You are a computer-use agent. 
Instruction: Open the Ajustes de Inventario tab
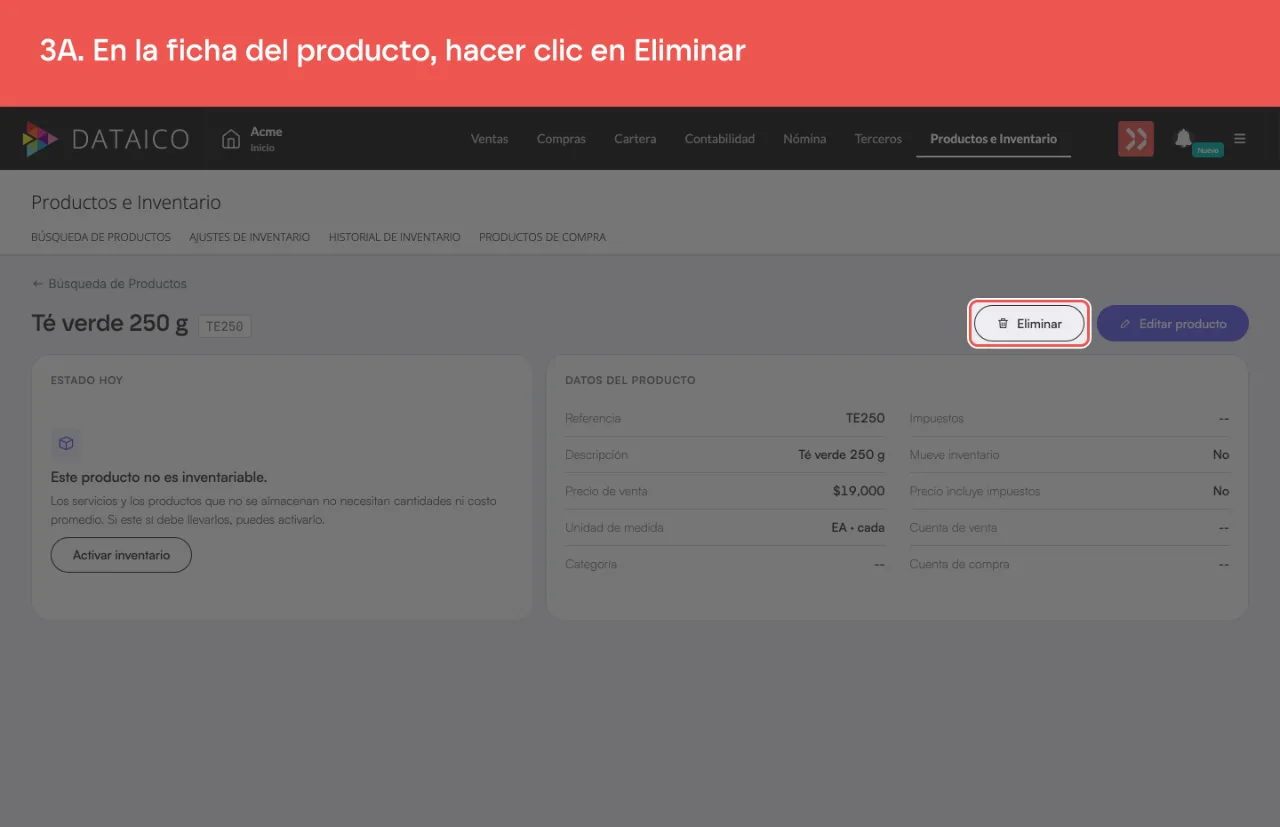[250, 237]
